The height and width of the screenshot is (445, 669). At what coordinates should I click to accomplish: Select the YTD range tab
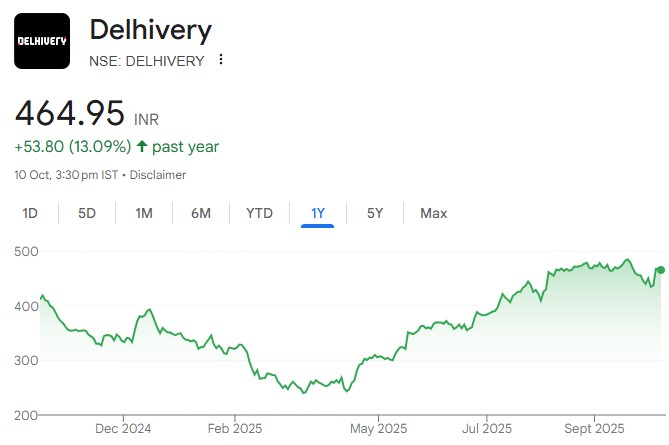[259, 213]
